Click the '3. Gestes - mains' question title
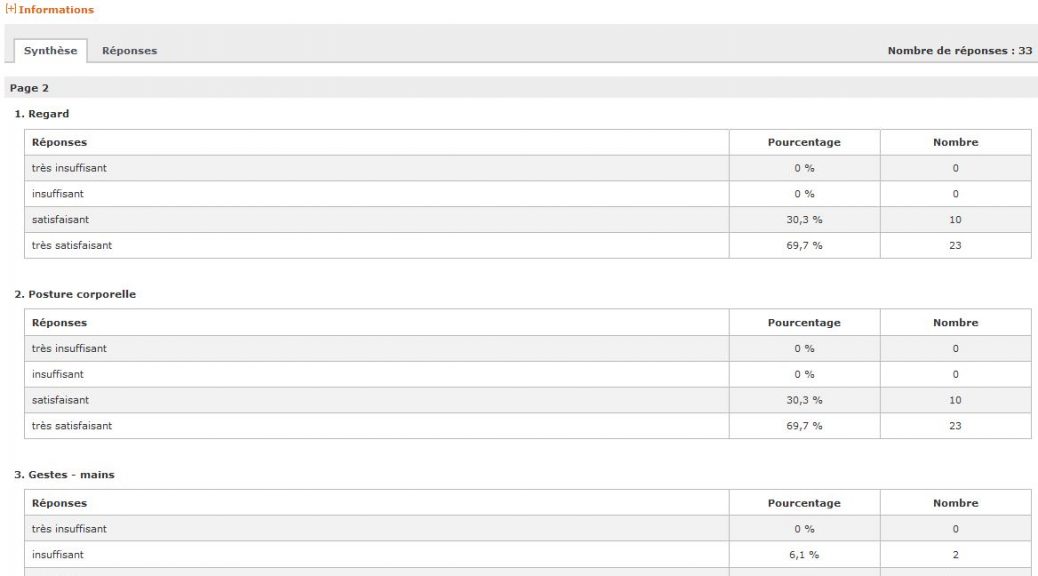The width and height of the screenshot is (1038, 576). click(x=64, y=475)
